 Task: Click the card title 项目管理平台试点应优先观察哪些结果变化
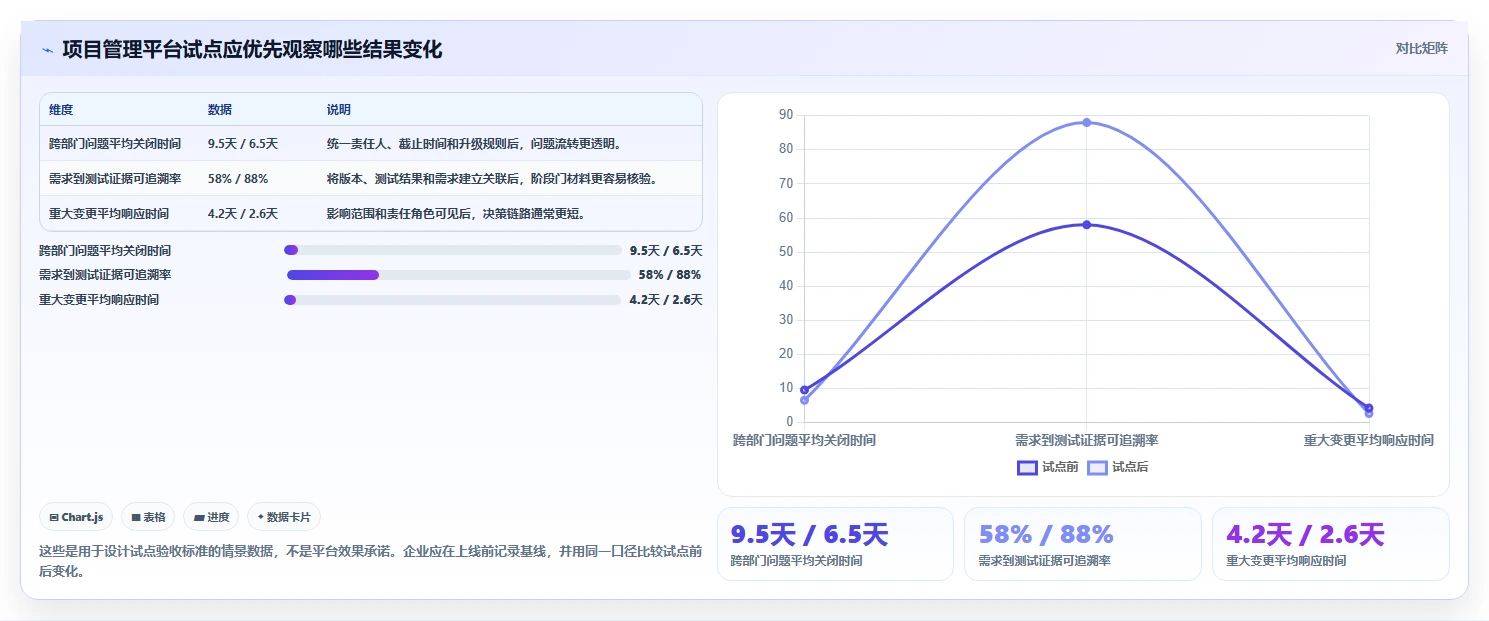coord(252,49)
